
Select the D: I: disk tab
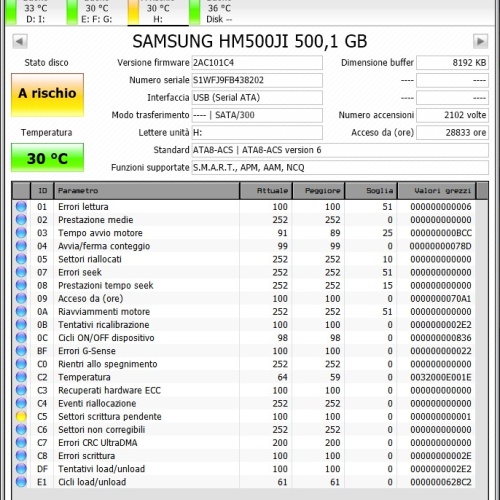tap(35, 13)
